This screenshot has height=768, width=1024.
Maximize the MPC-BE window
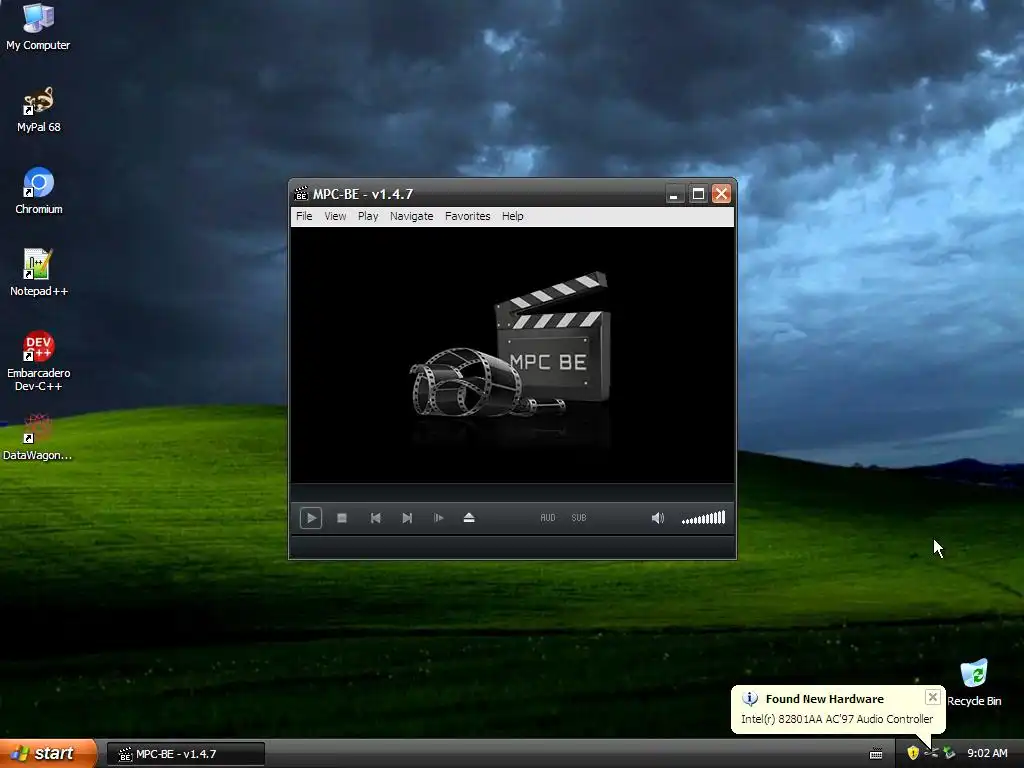click(698, 194)
